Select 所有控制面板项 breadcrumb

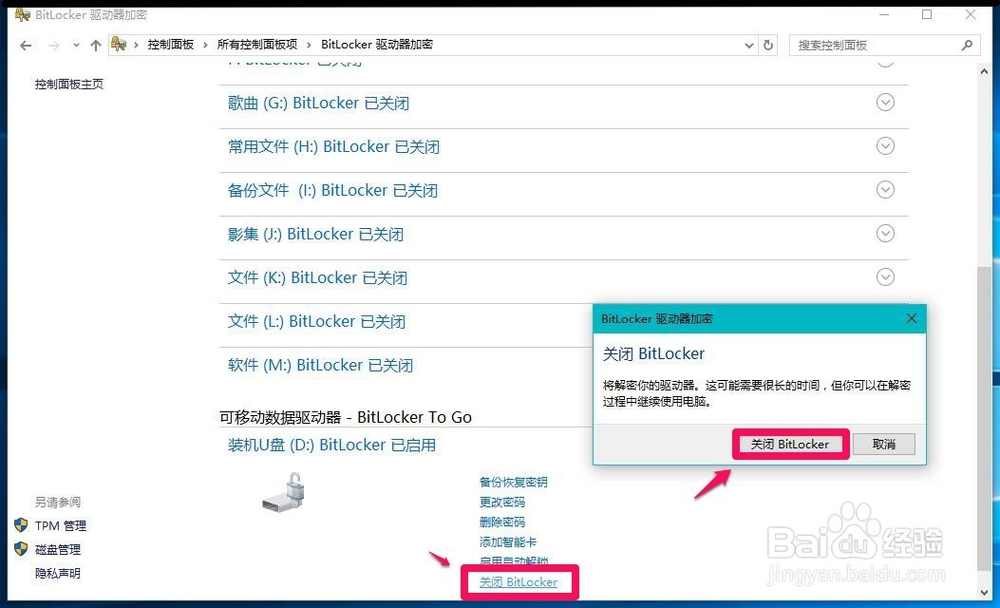coord(257,45)
